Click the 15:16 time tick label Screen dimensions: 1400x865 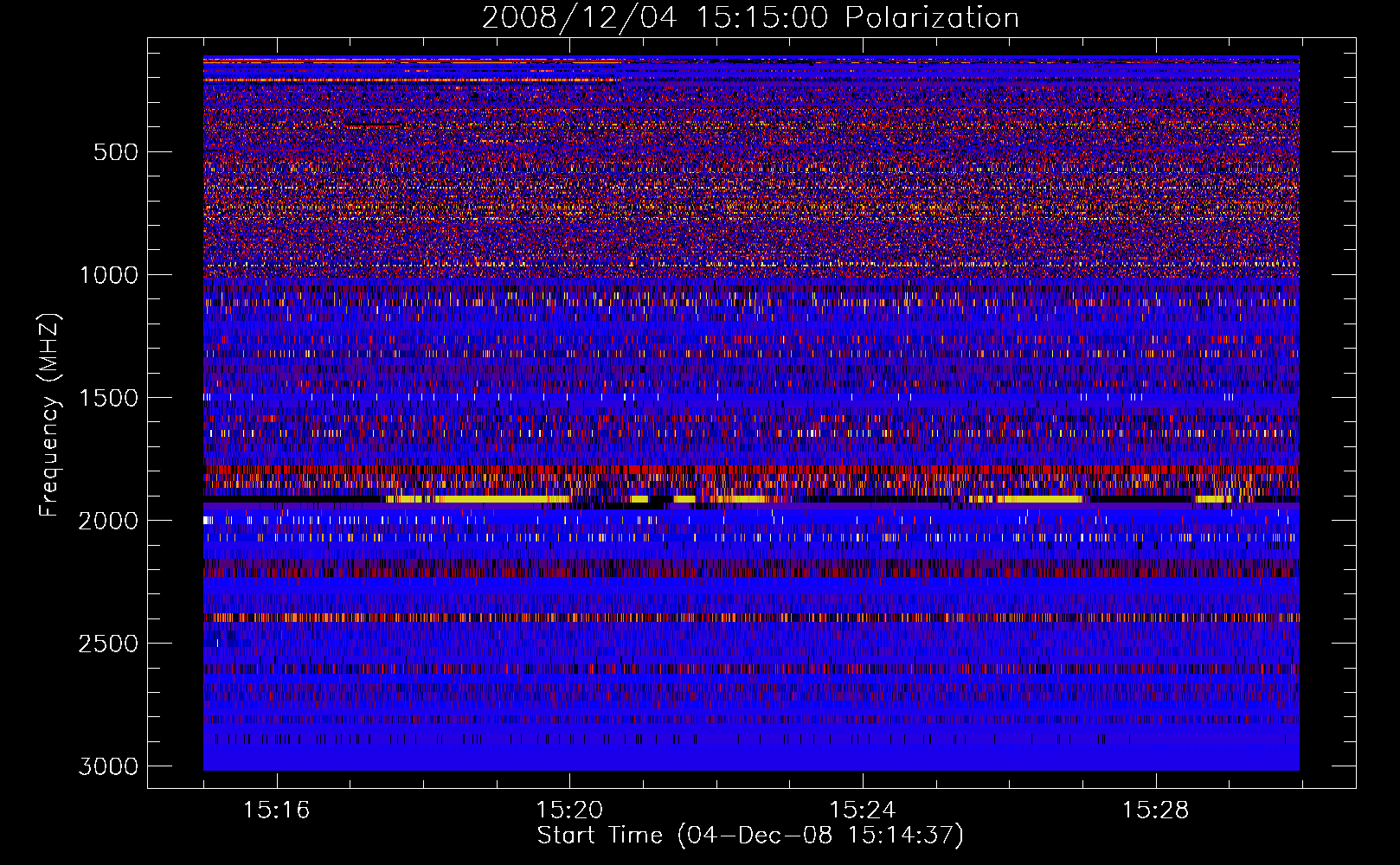[x=276, y=810]
